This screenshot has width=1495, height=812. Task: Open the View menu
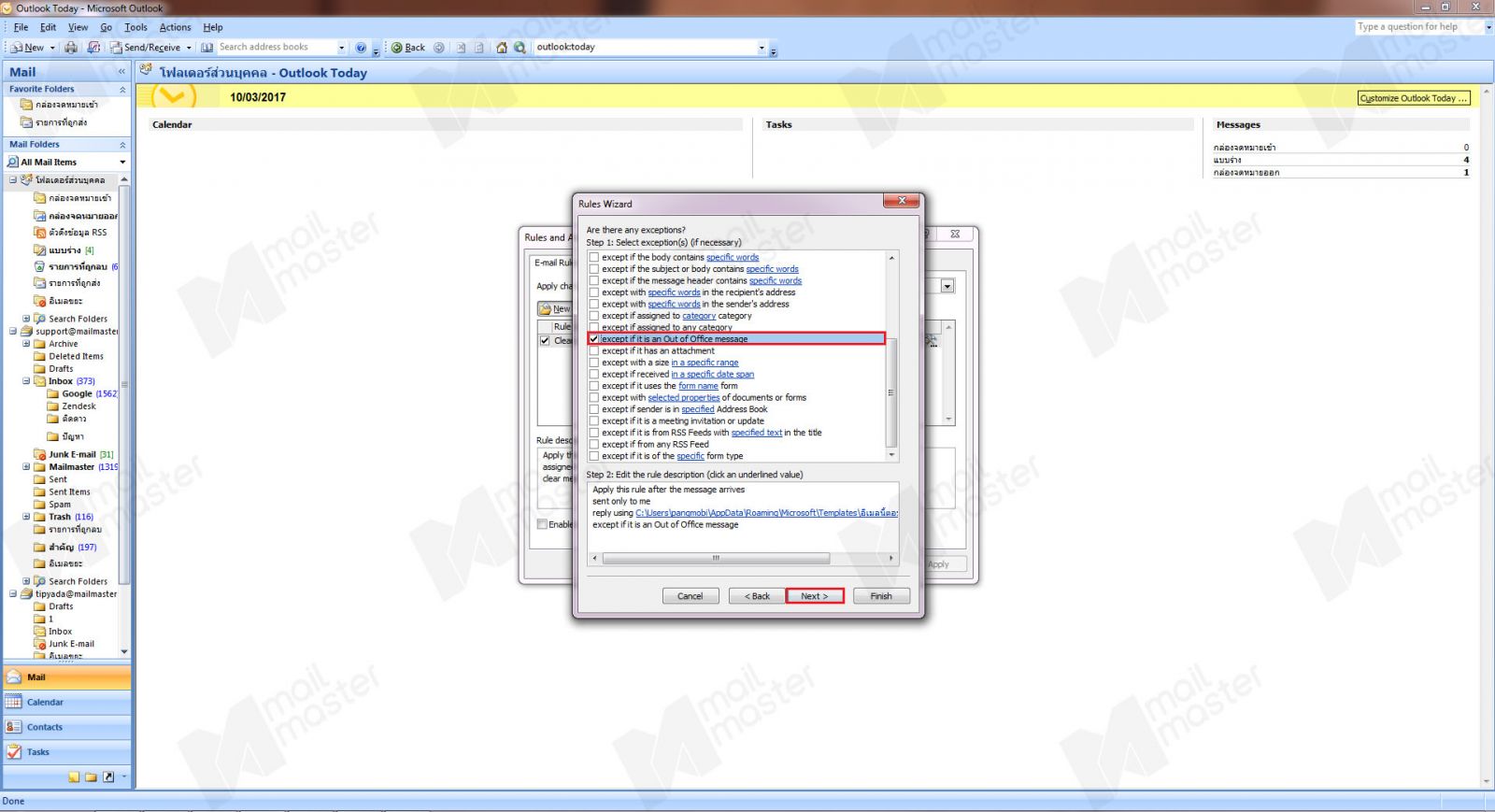pyautogui.click(x=78, y=27)
